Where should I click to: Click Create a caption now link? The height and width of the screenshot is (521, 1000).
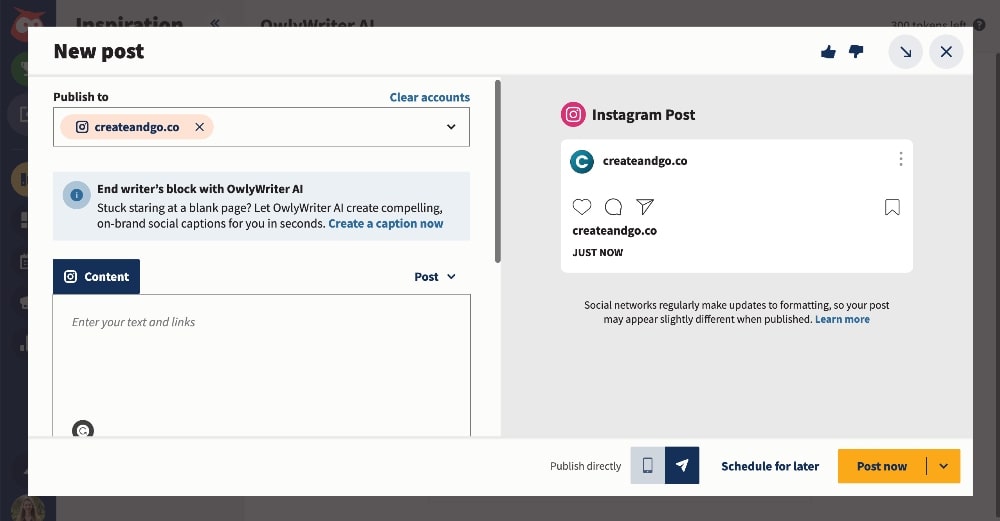coord(385,224)
